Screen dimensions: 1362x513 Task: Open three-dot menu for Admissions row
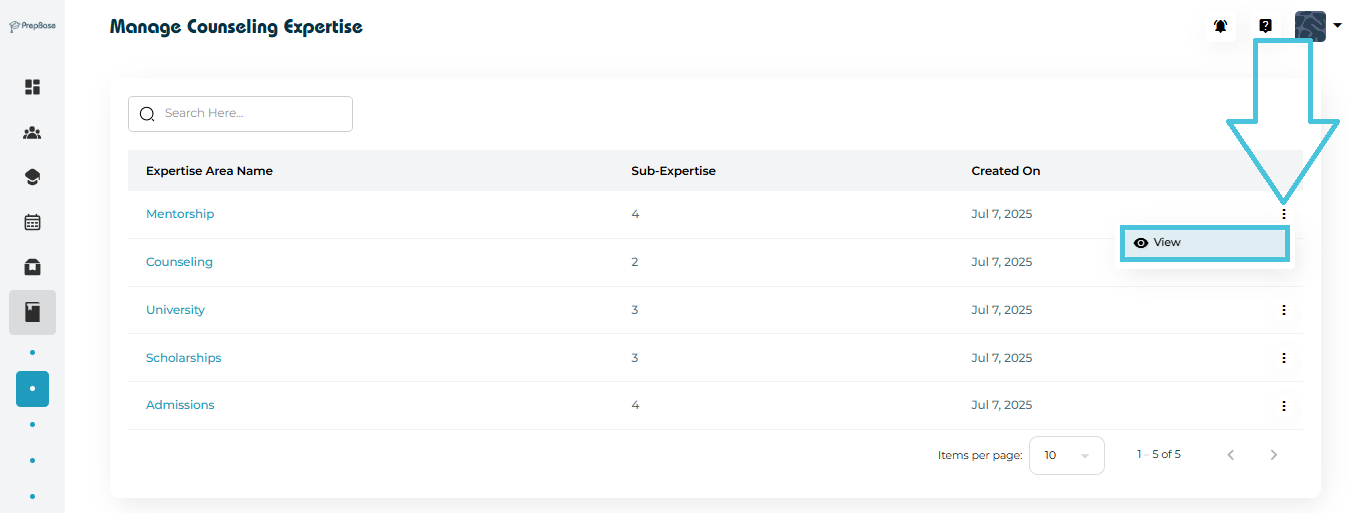coord(1283,406)
